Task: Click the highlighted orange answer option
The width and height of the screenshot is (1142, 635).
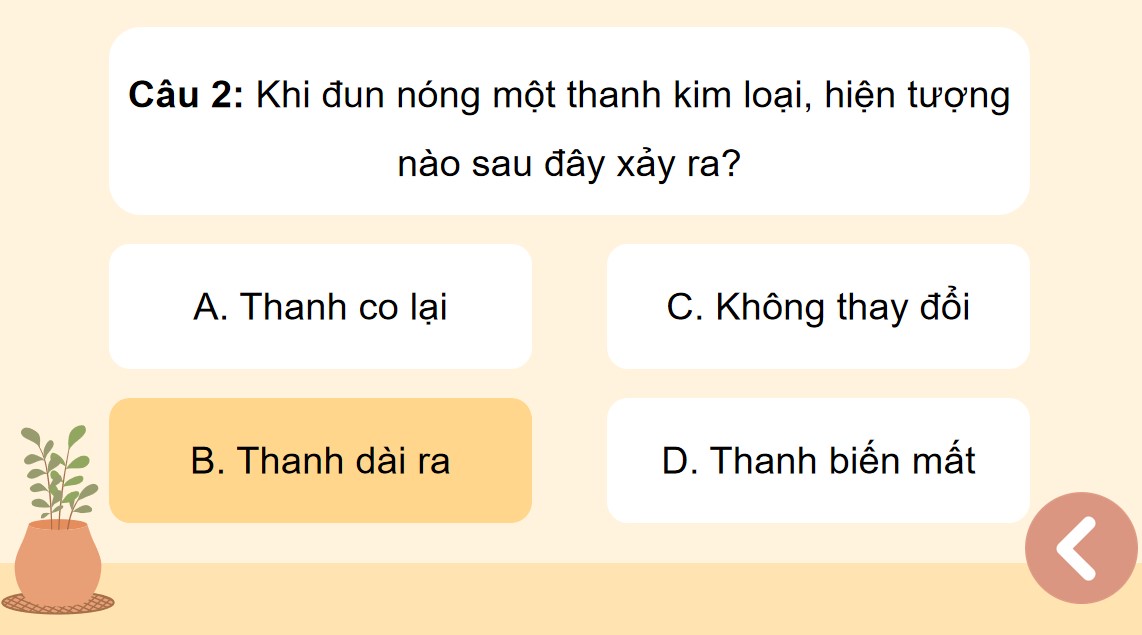Action: (x=322, y=460)
